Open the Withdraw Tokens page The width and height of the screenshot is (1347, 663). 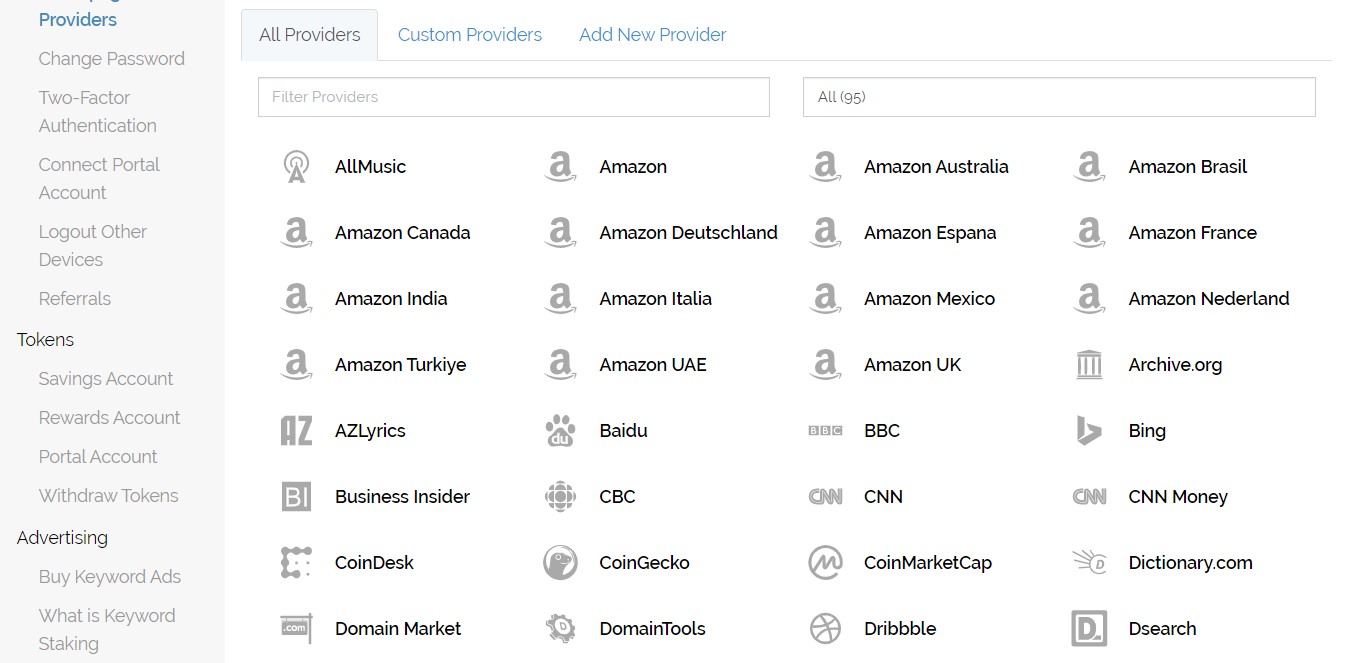pos(109,496)
